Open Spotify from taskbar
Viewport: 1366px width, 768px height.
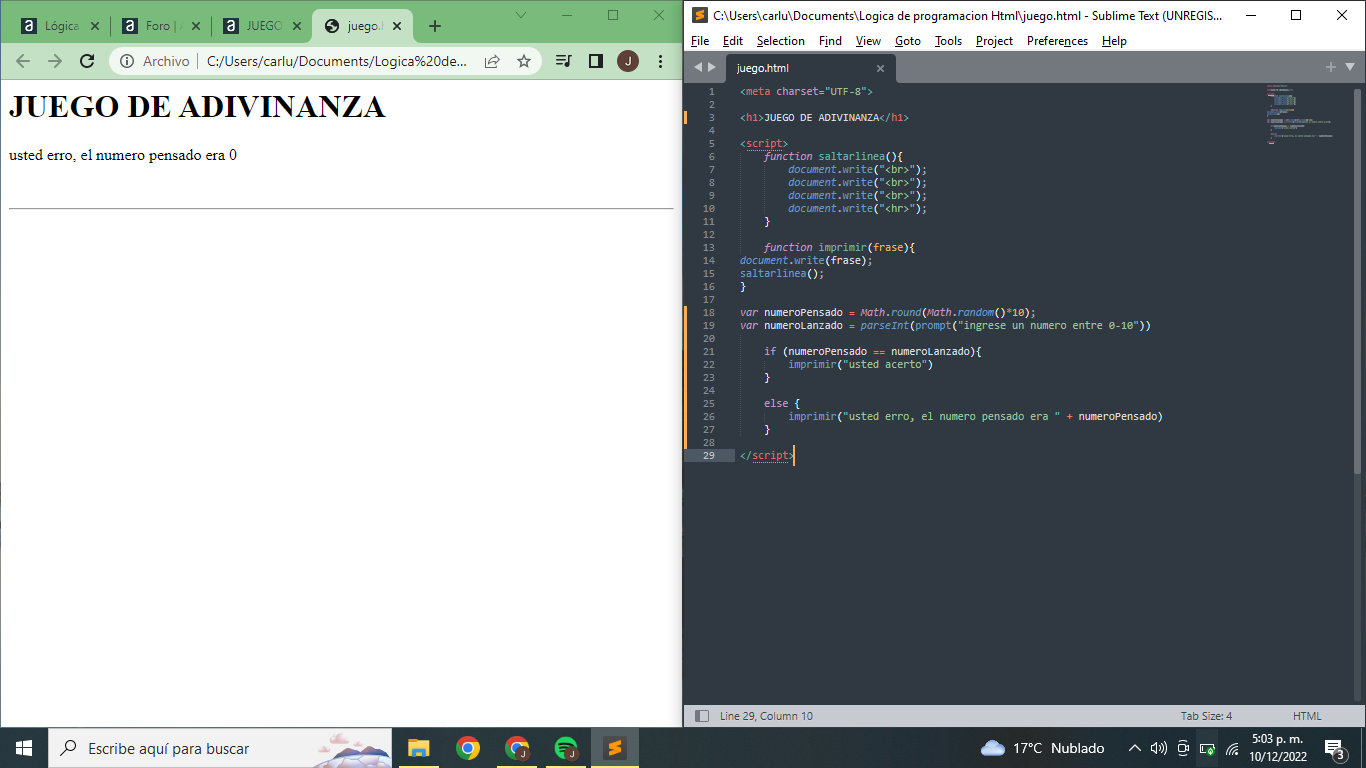coord(566,748)
